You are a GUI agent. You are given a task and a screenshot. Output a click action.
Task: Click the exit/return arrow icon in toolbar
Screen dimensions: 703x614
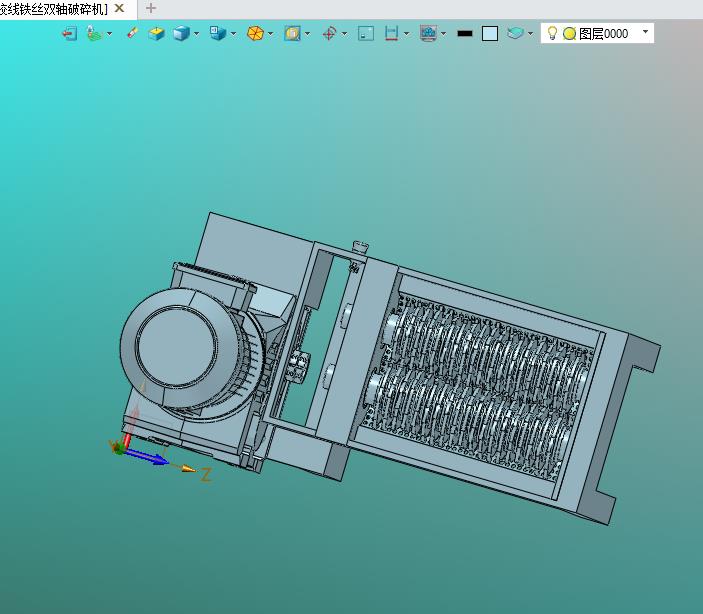pyautogui.click(x=69, y=33)
